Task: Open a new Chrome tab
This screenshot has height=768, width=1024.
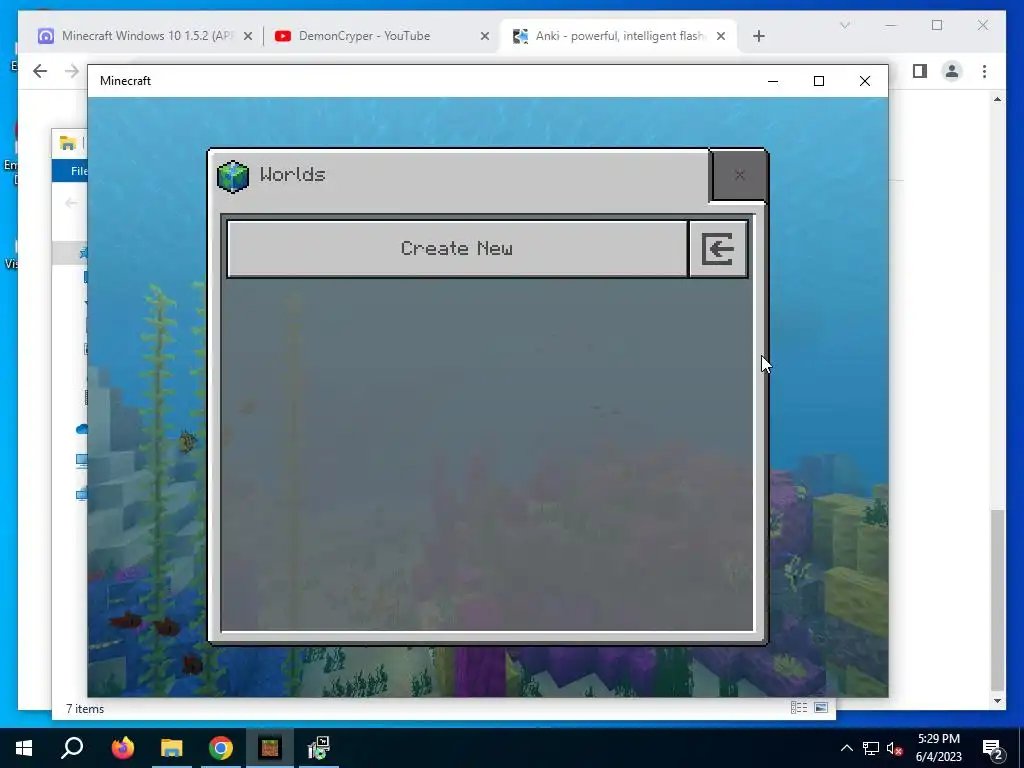Action: (758, 37)
